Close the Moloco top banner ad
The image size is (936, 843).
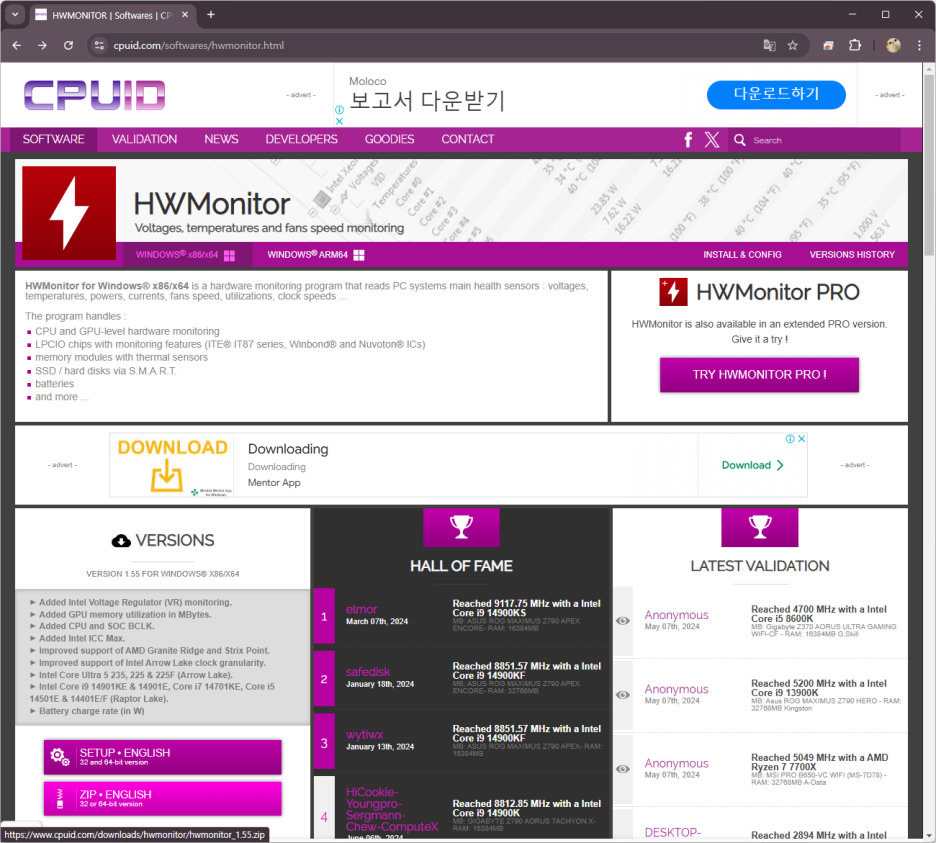pos(339,121)
